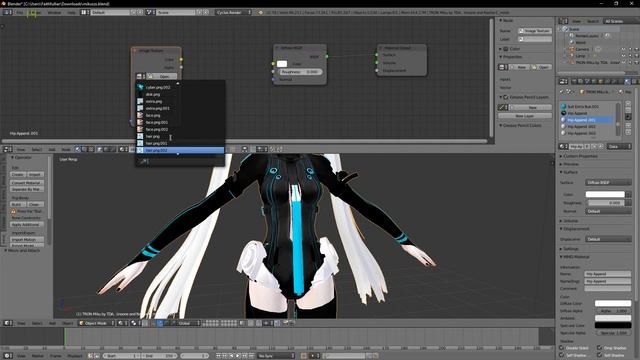Select hair.png.002 in the image dropdown list
Viewport: 640px width, 360px height.
tap(180, 150)
